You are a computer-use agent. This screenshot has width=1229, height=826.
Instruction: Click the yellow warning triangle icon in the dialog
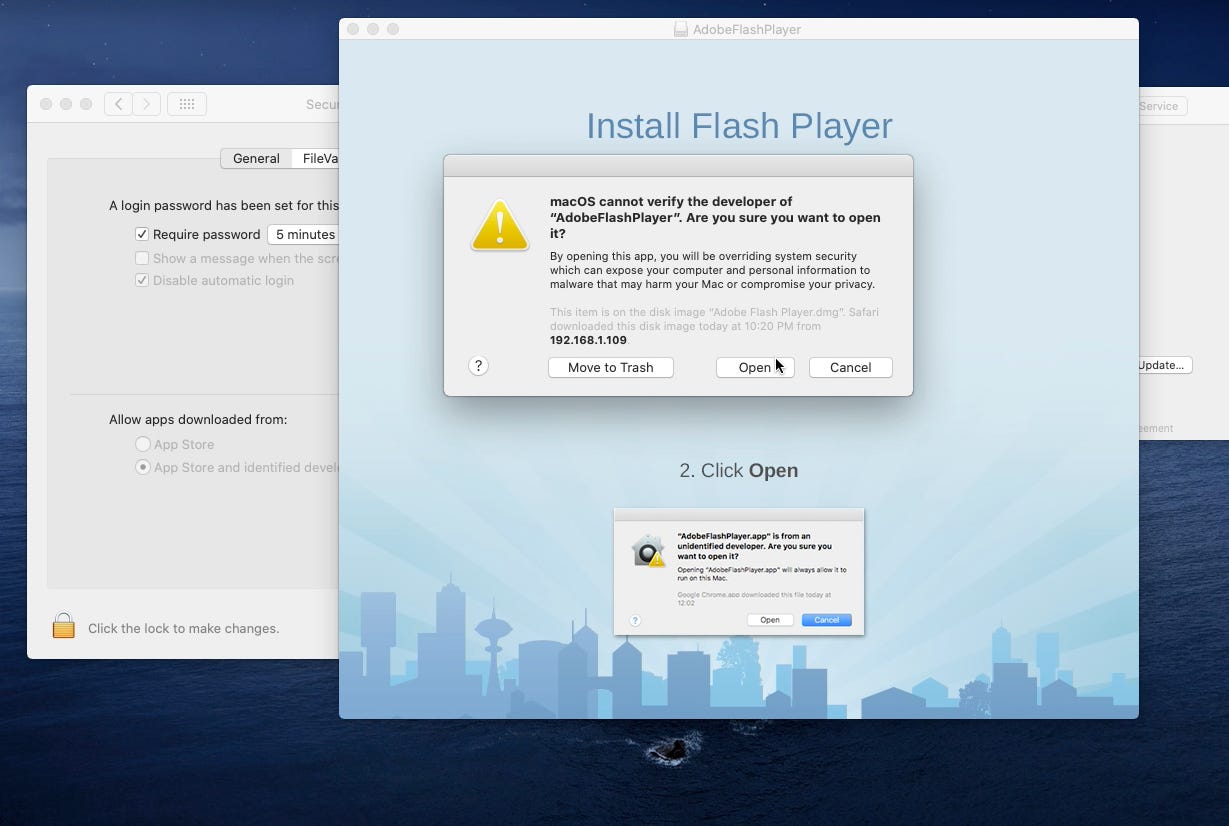[500, 226]
